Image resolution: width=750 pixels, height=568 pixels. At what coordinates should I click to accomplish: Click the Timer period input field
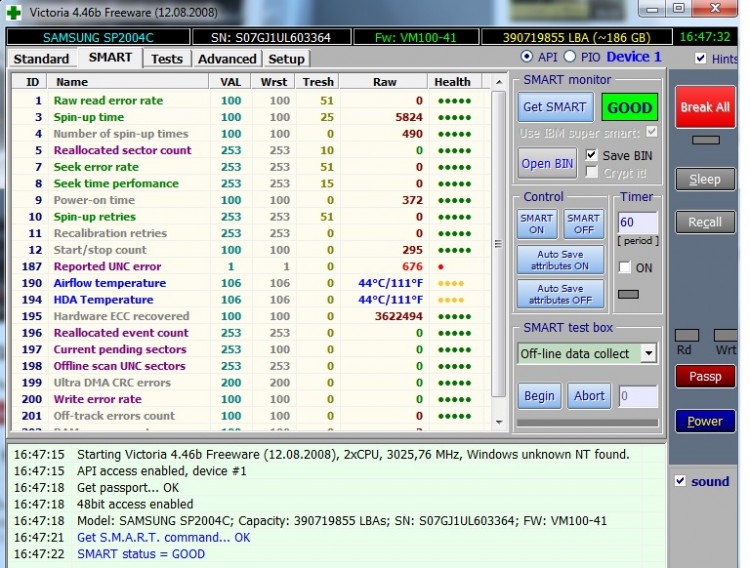click(x=638, y=222)
